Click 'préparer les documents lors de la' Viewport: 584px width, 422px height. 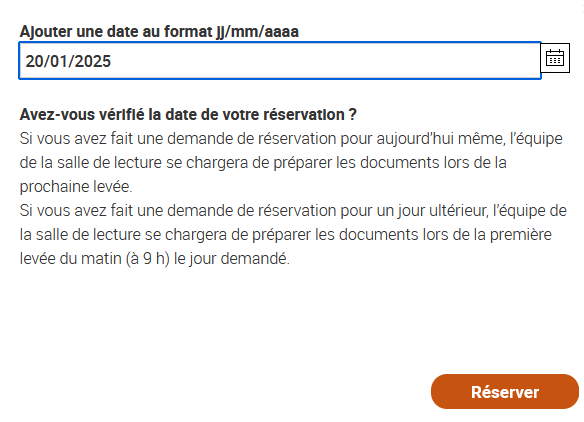coord(390,162)
